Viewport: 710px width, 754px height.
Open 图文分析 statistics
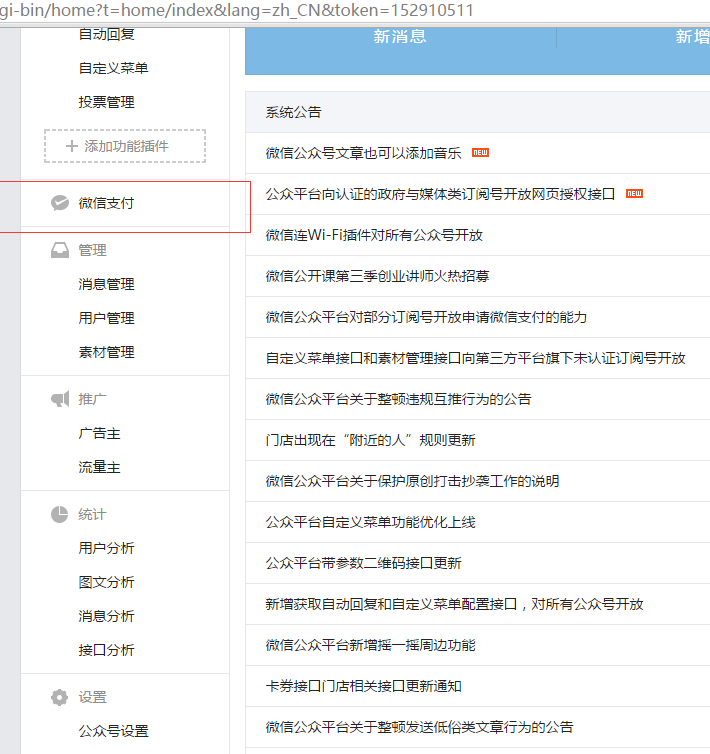click(106, 582)
